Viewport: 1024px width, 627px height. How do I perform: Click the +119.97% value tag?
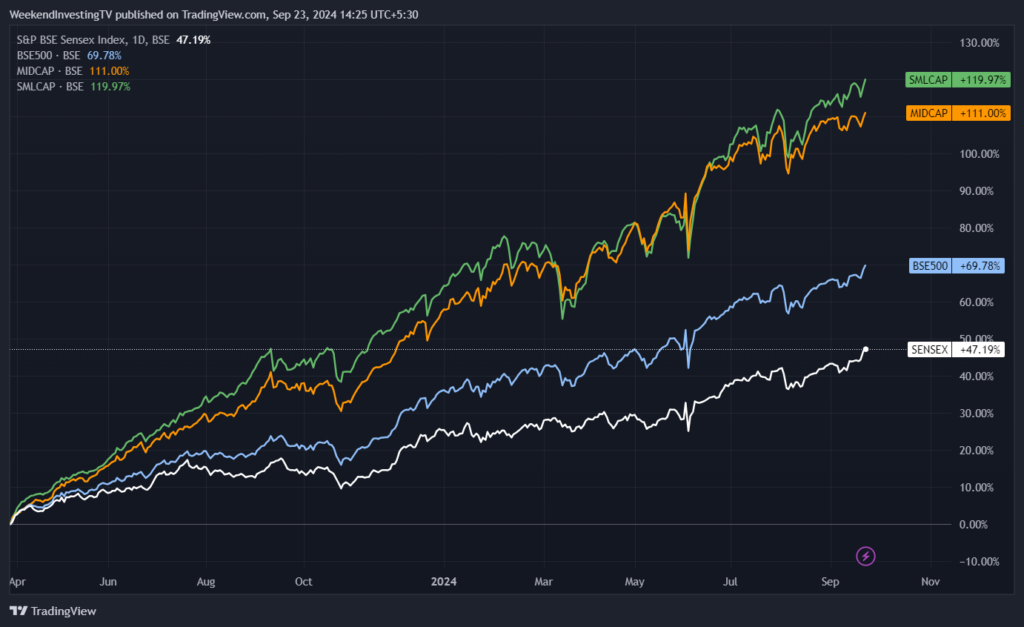981,80
